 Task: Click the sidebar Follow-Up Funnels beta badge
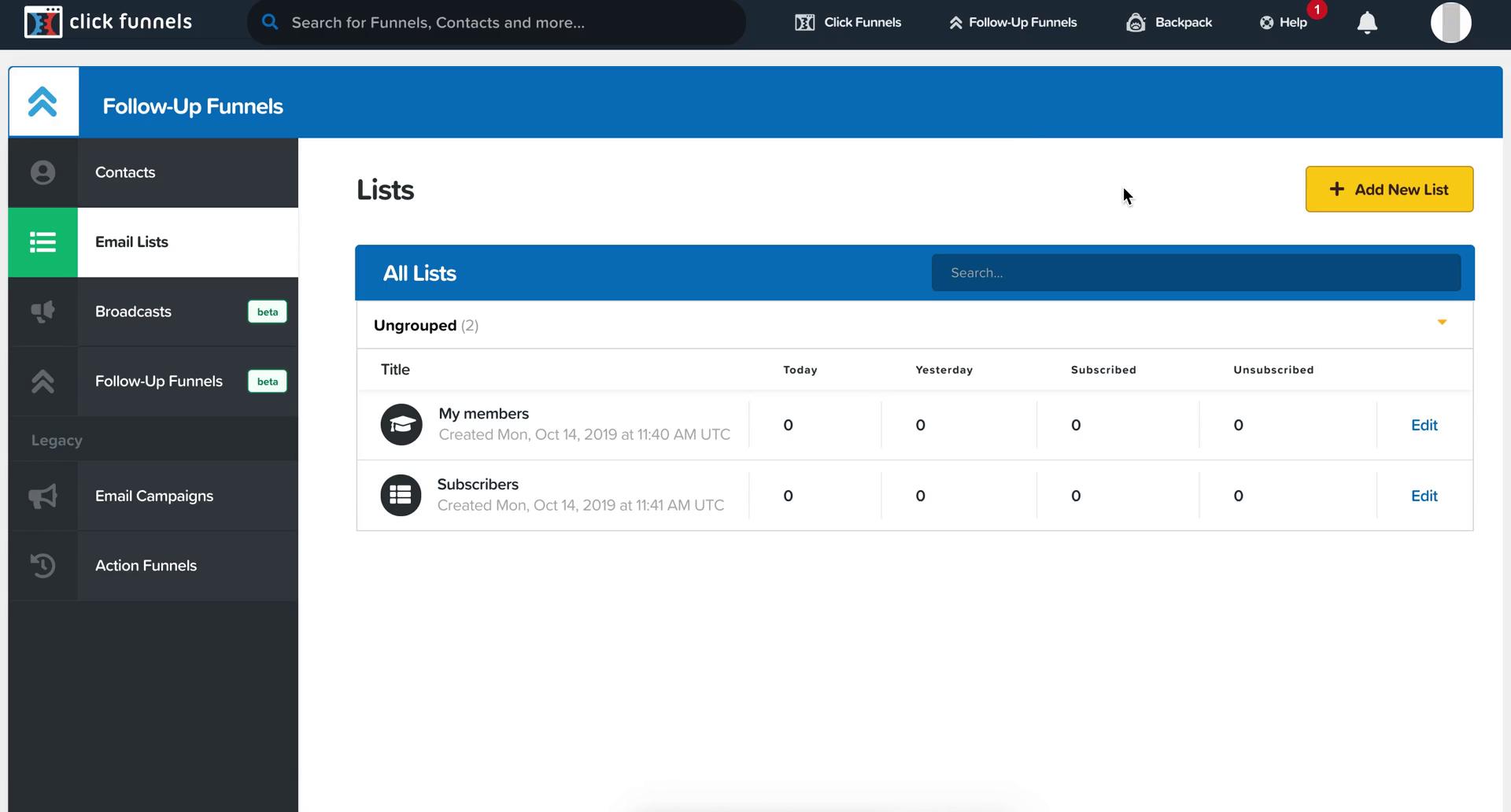click(x=268, y=382)
